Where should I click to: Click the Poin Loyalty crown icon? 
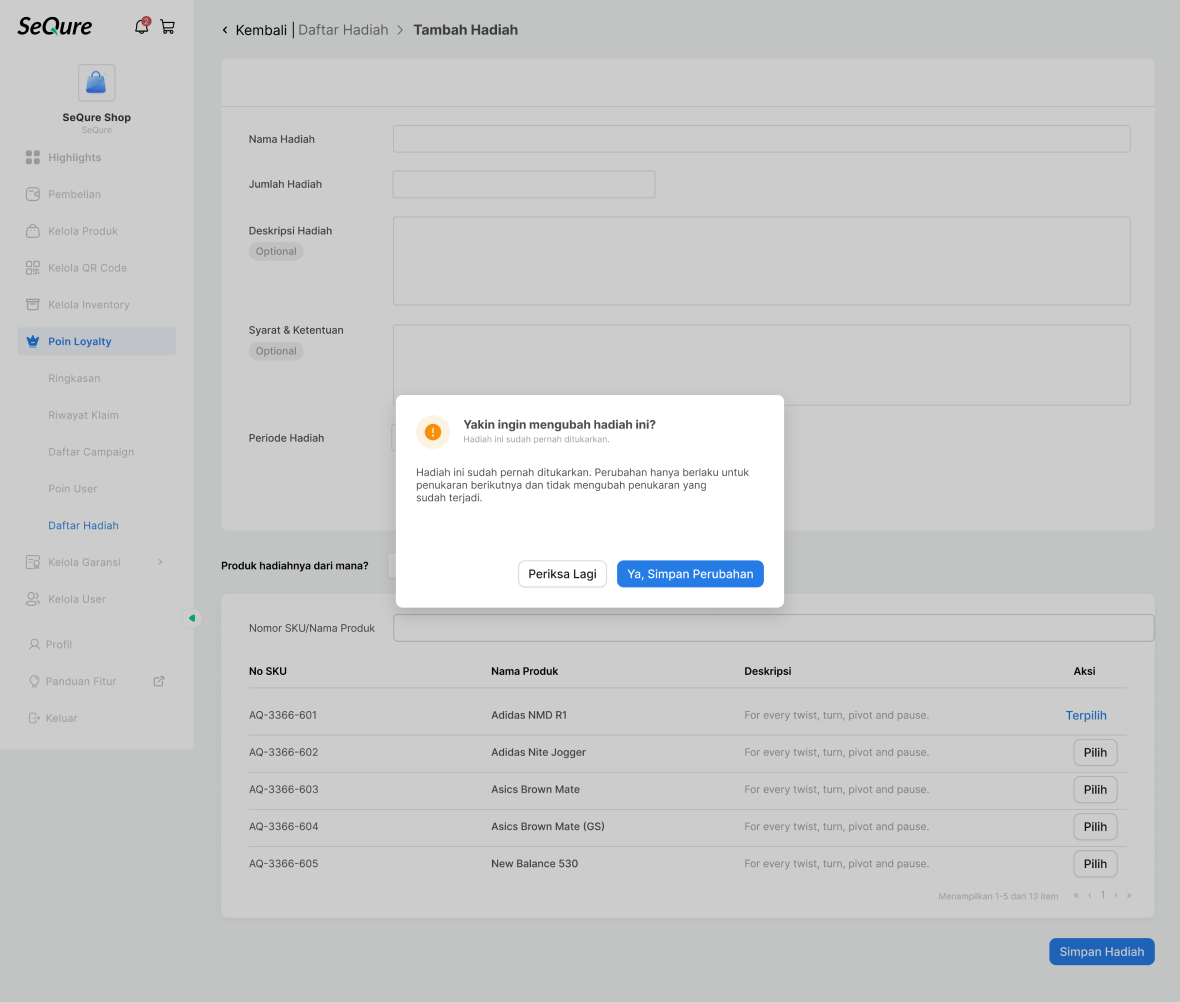(x=32, y=342)
